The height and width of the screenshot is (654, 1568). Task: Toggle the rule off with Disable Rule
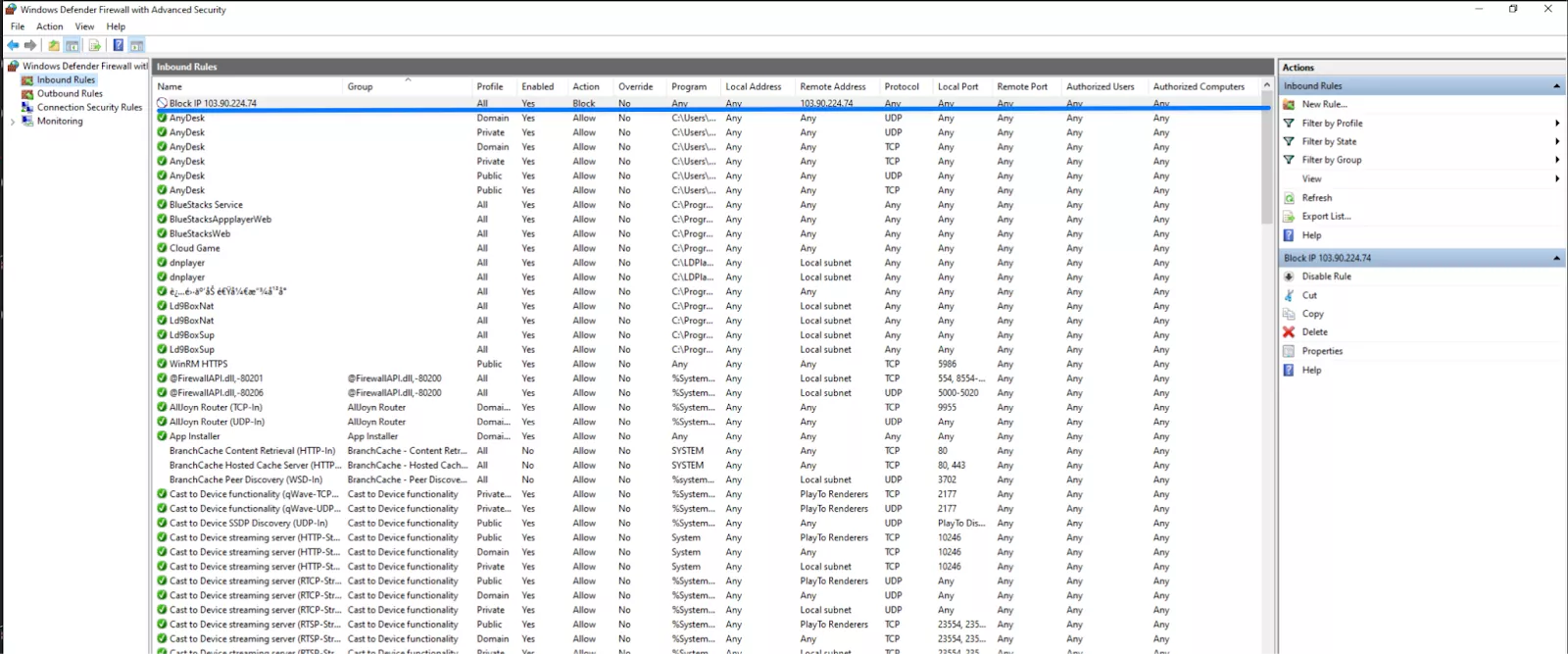coord(1326,277)
